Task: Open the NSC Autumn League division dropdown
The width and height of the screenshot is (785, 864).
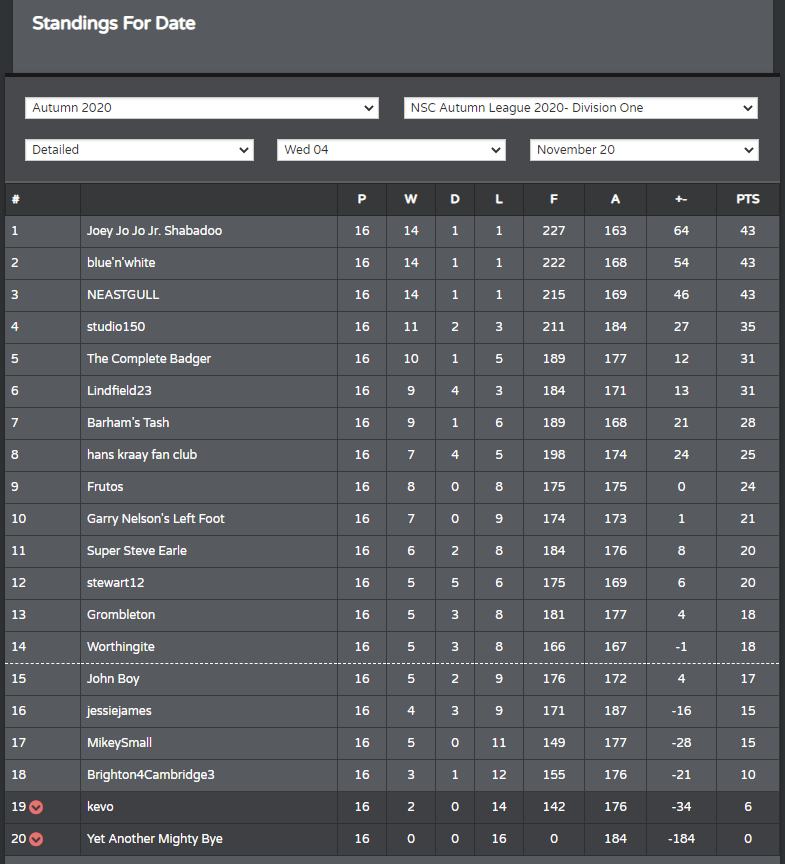Action: pos(581,108)
